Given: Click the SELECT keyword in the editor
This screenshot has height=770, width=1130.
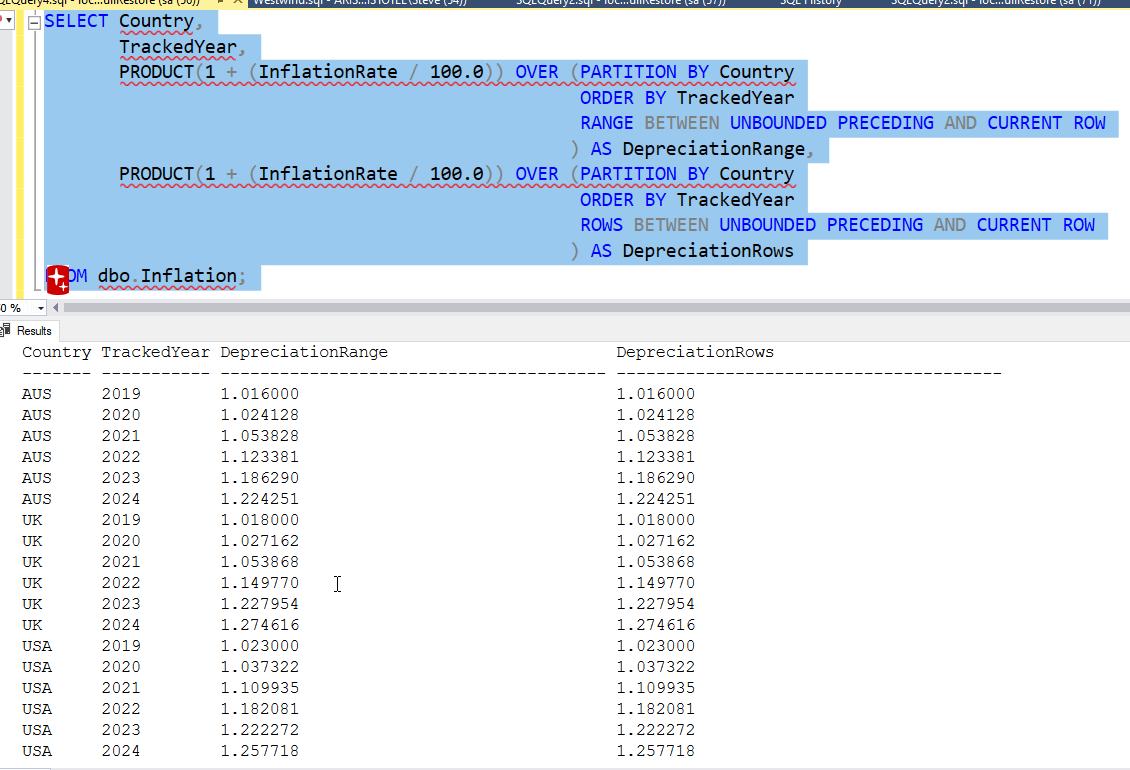Looking at the screenshot, I should (76, 22).
